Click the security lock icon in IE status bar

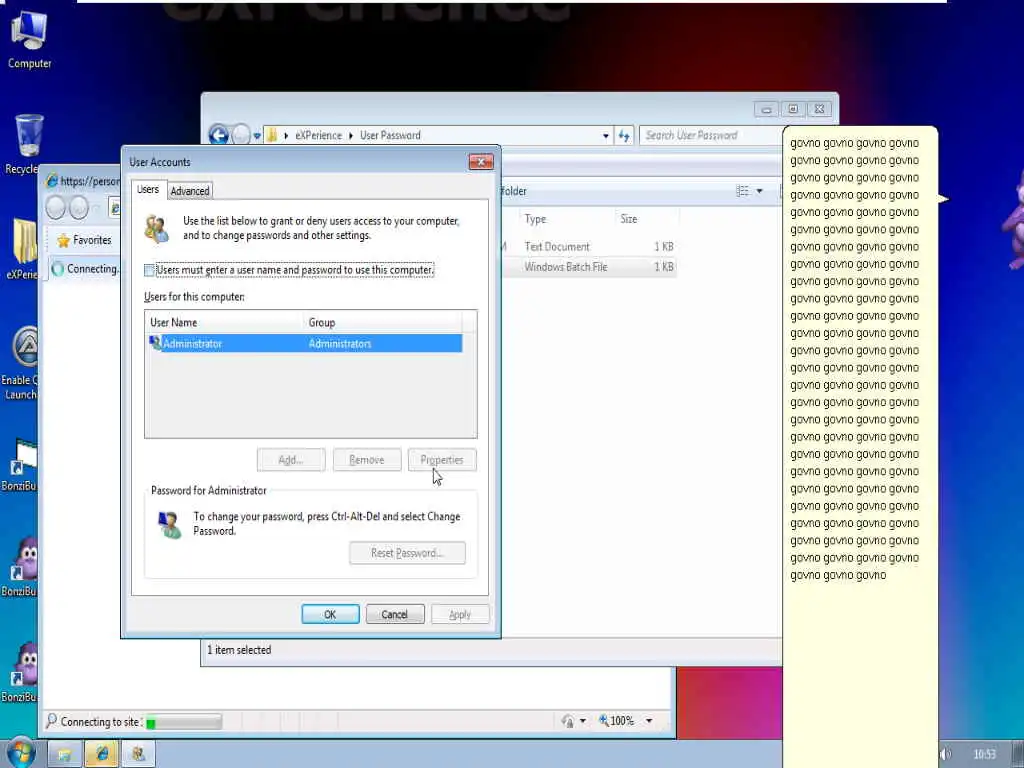[x=568, y=721]
